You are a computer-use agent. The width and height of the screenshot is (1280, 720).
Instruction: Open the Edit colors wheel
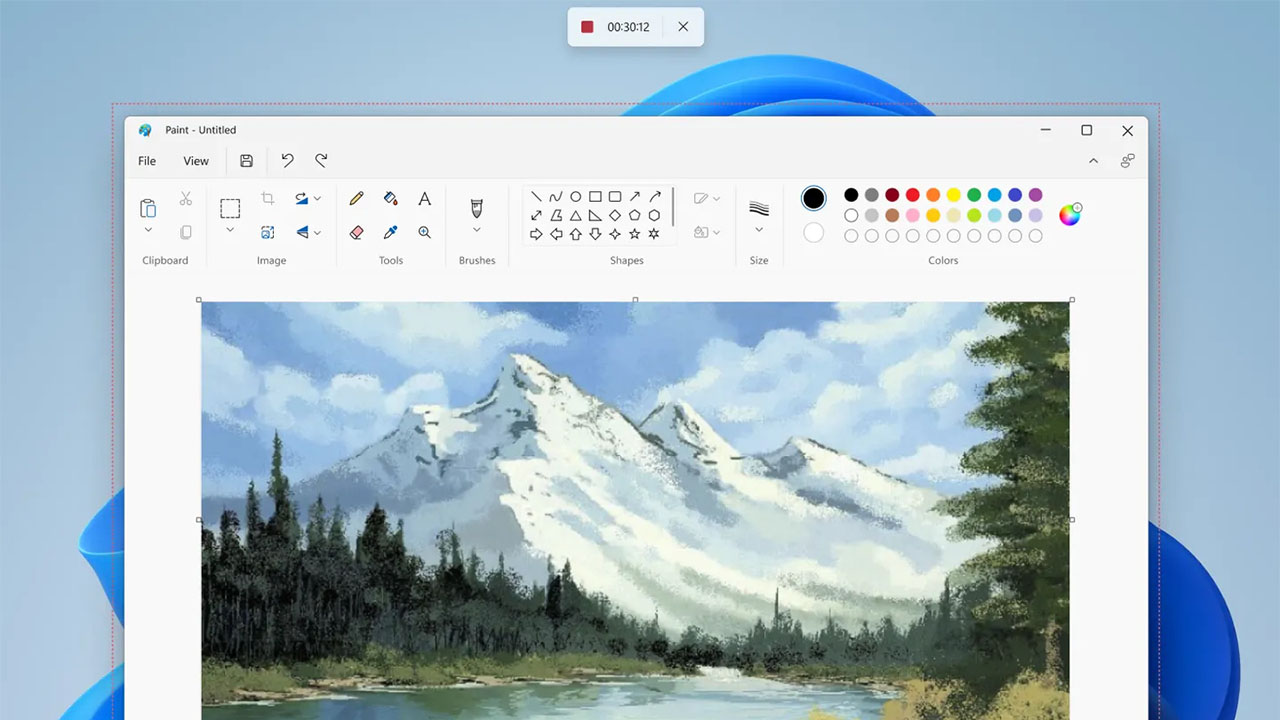(1070, 214)
